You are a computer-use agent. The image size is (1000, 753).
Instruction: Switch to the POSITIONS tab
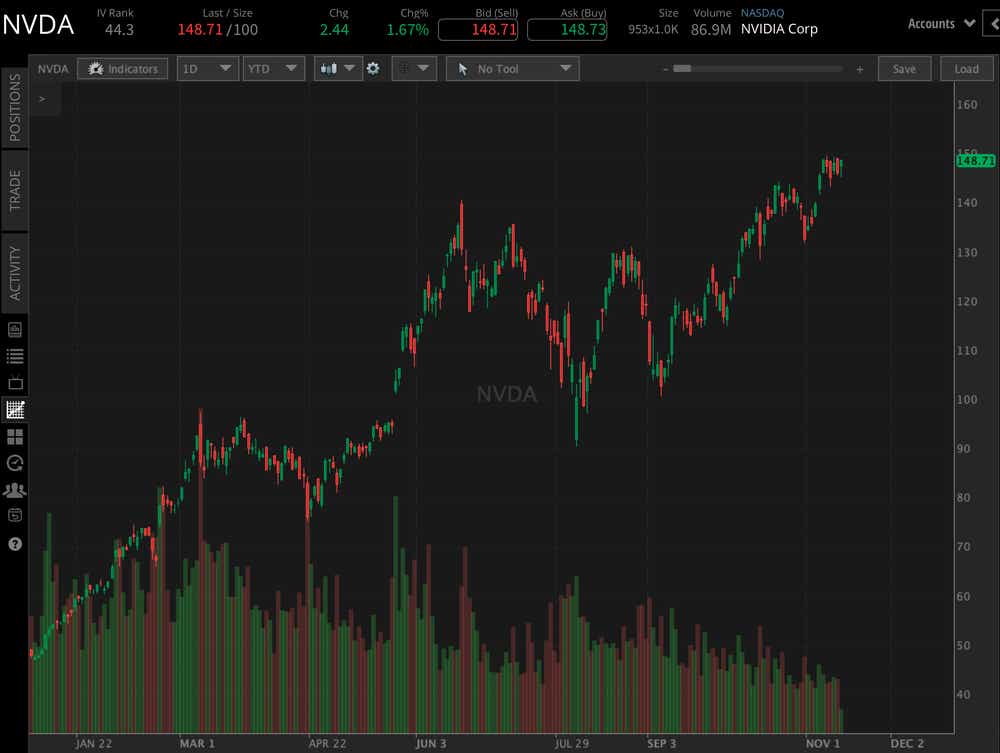(14, 105)
